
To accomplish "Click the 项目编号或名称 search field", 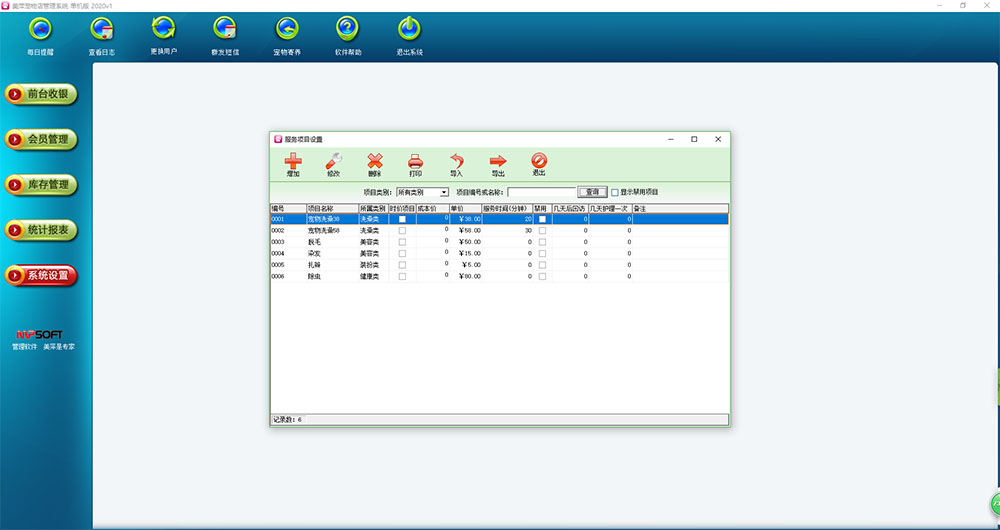I will click(541, 192).
